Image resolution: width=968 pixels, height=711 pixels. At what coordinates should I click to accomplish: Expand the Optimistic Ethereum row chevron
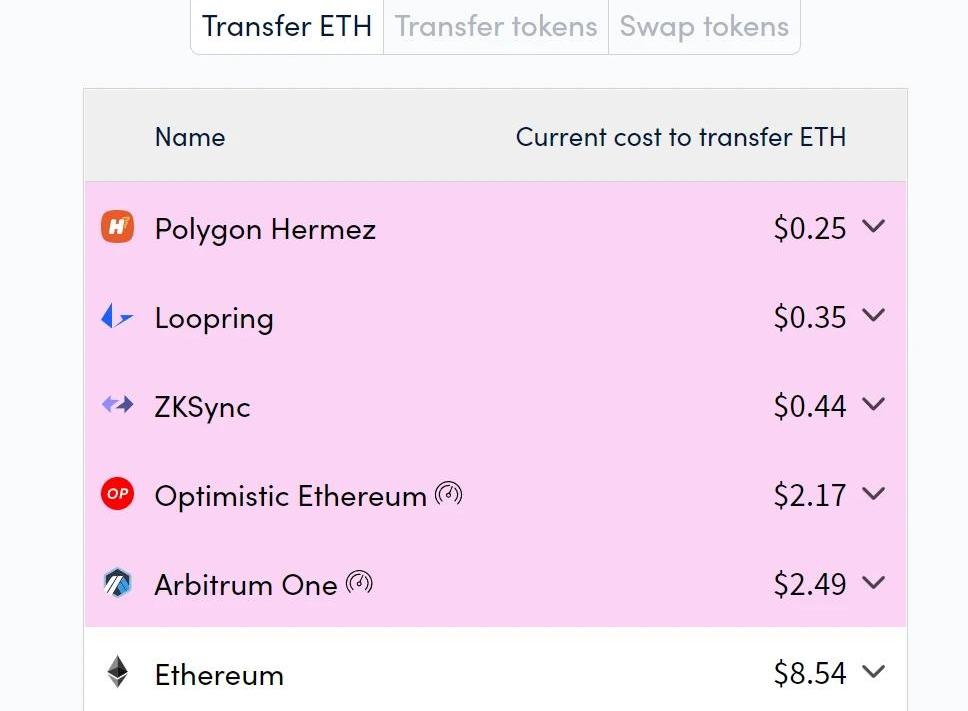point(873,494)
